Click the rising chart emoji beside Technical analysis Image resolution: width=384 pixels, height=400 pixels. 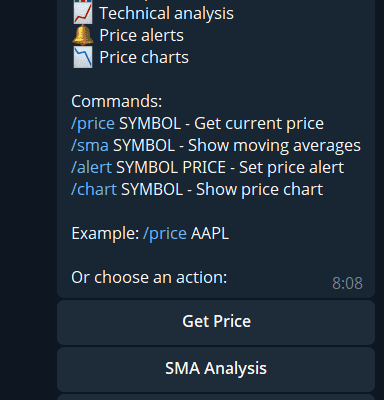82,14
